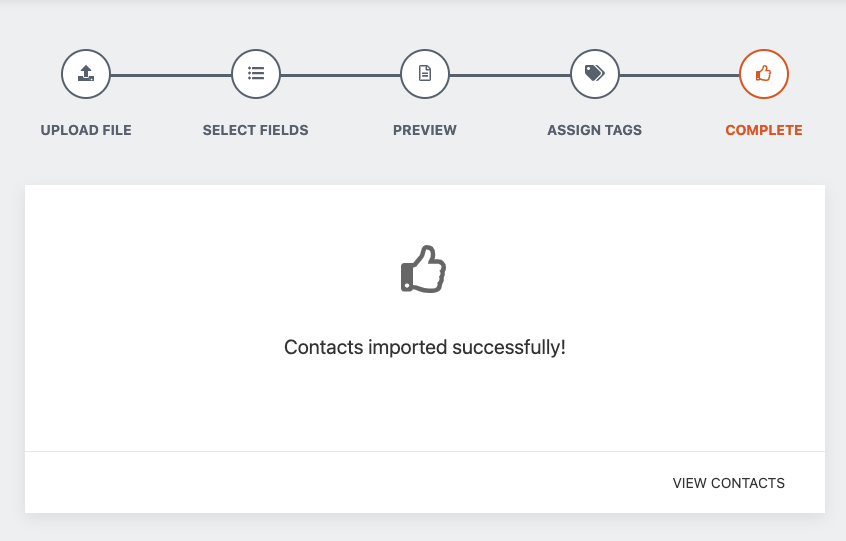Screen dimensions: 846x541
Task: Click the 'Contacts imported successfully!' message
Action: (425, 348)
